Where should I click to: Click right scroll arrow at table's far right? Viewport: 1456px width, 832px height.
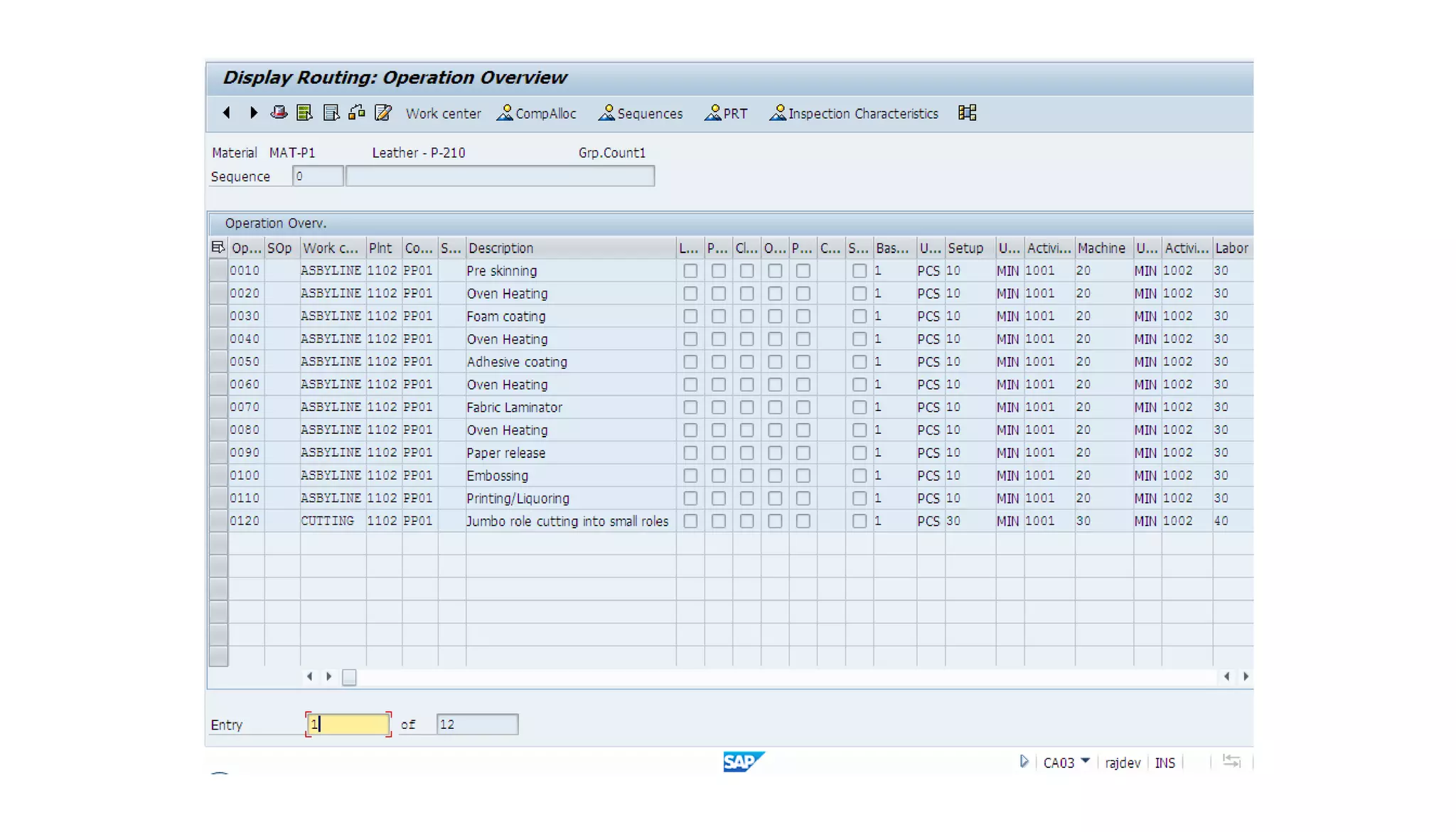[x=1246, y=676]
